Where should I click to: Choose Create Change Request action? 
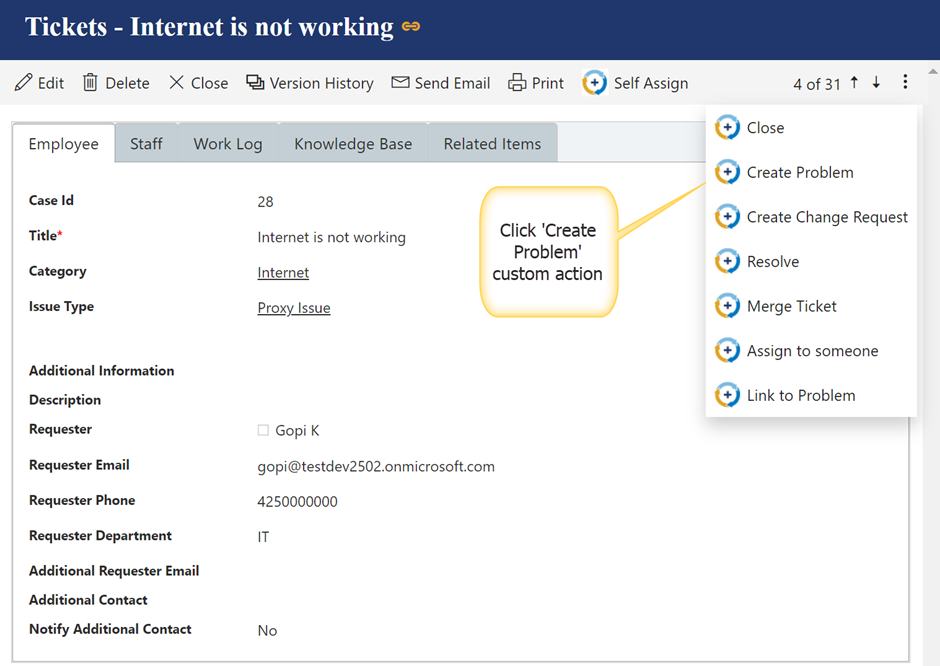coord(826,217)
